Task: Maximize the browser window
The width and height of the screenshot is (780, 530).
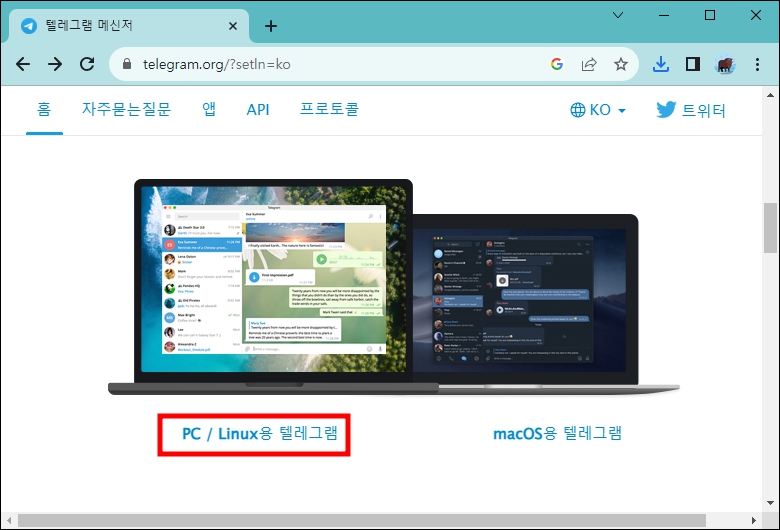Action: tap(710, 15)
